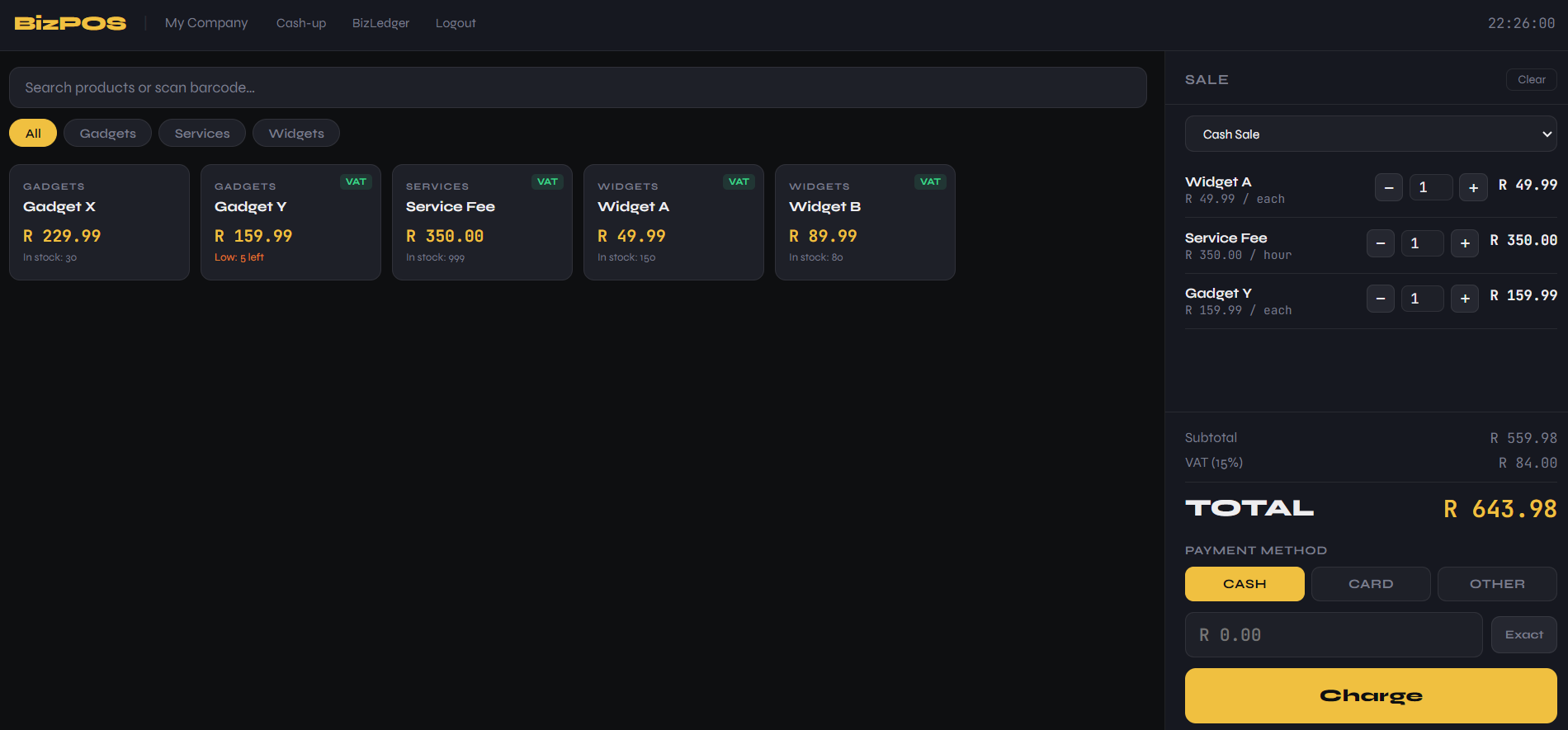Open the Cash Sale customer dropdown
The image size is (1568, 730).
coord(1371,134)
